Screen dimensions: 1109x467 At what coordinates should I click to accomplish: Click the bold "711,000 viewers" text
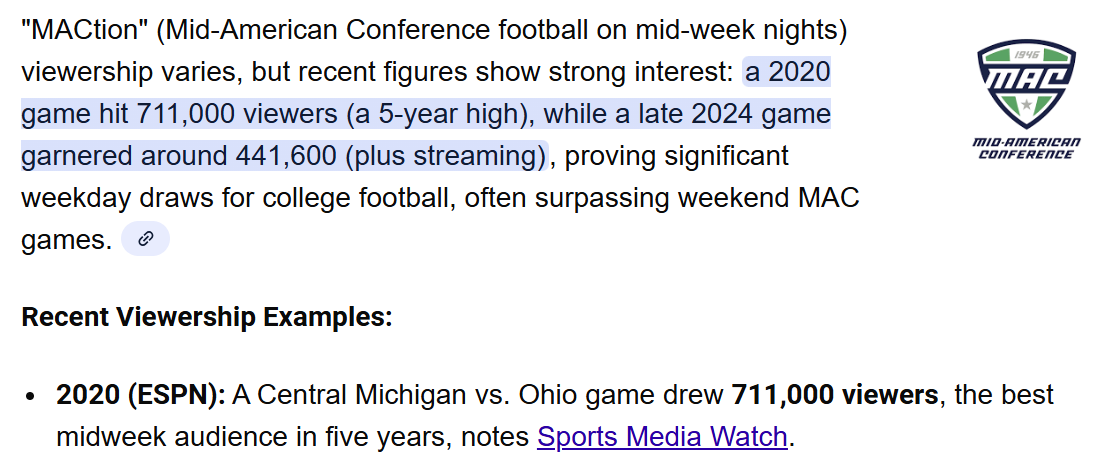[835, 395]
